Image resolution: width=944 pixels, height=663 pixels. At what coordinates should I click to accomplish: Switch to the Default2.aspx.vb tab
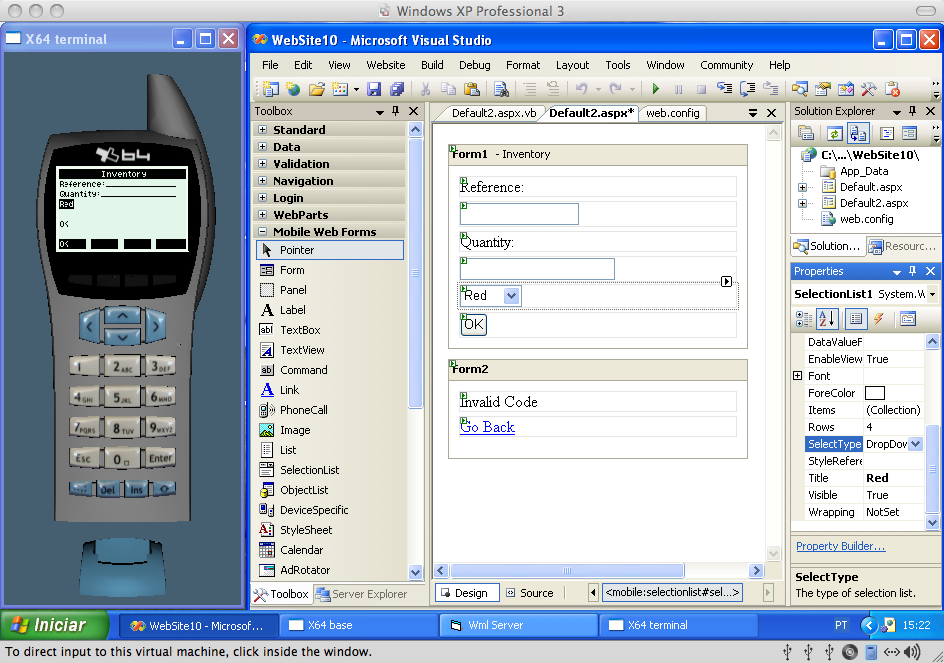494,113
